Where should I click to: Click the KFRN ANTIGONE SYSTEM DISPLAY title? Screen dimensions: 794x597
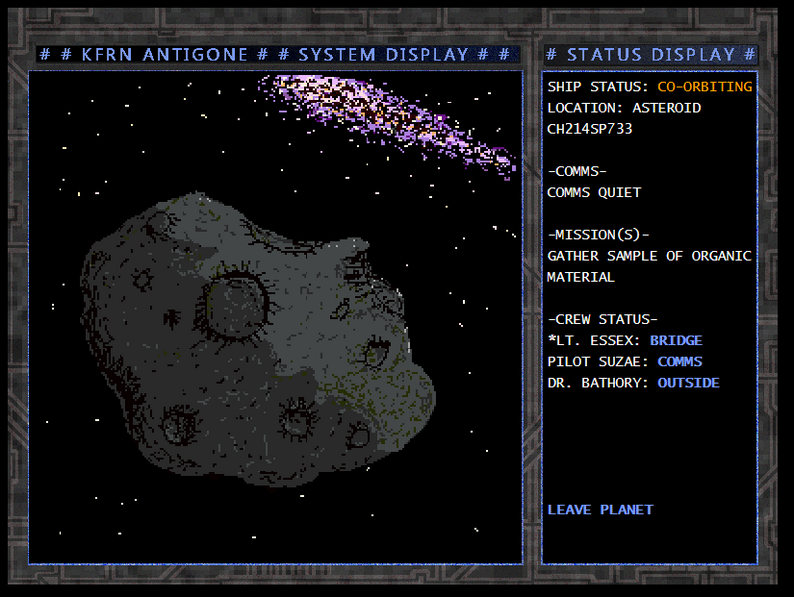[x=275, y=54]
